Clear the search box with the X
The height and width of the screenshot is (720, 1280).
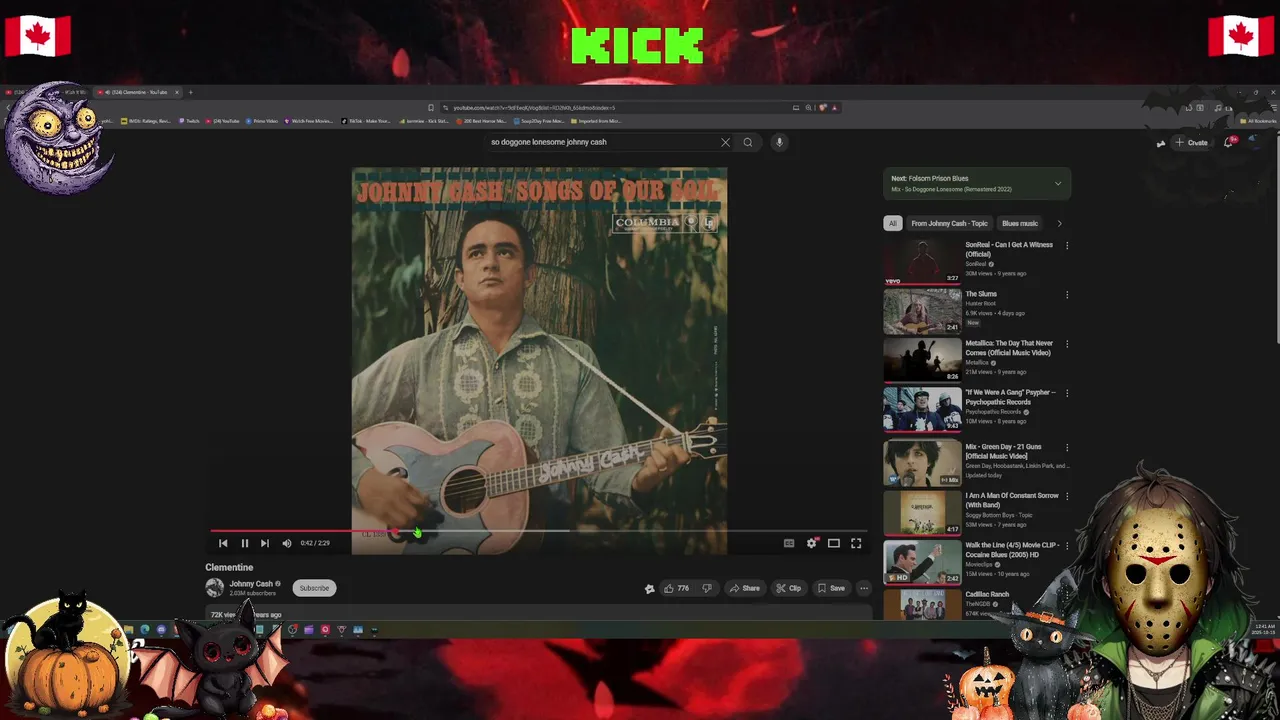(725, 142)
